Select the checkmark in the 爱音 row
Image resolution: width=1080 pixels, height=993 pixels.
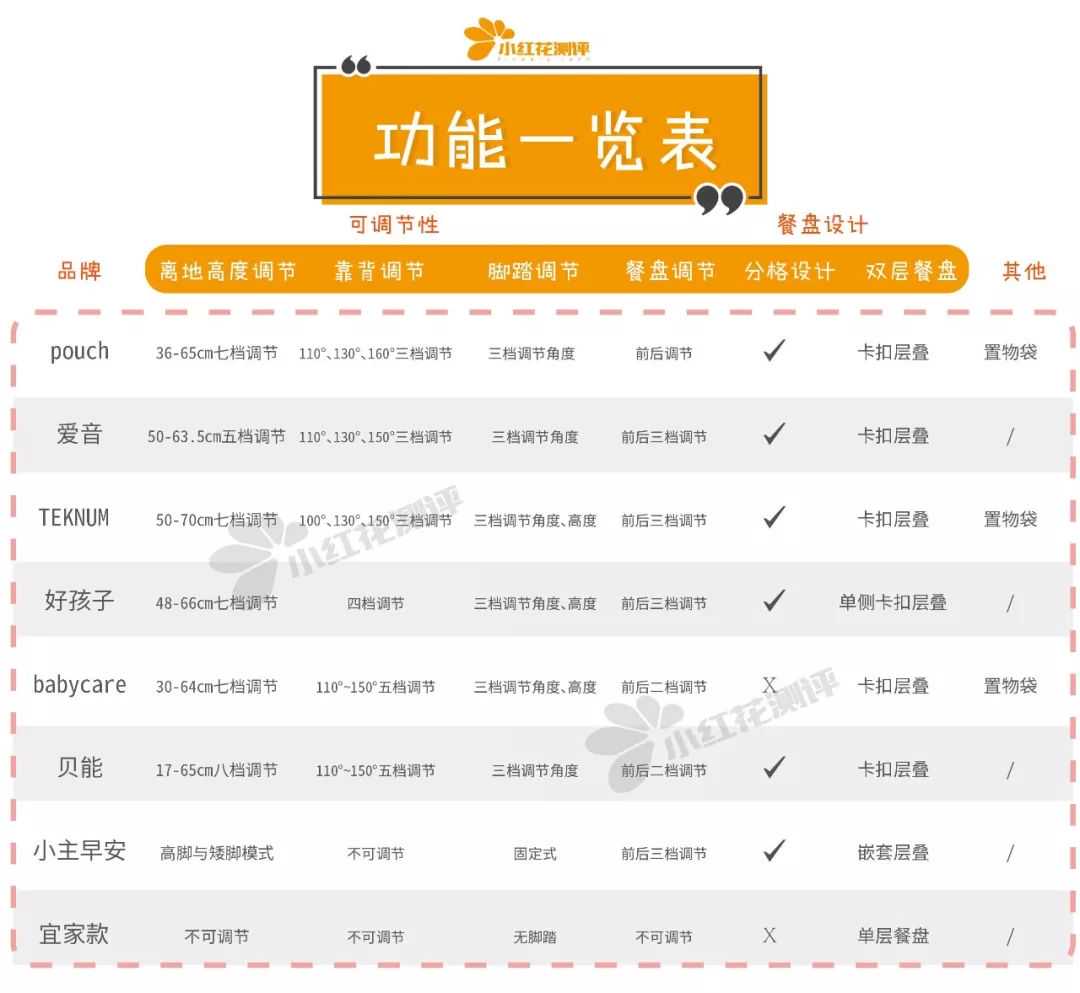(x=773, y=434)
